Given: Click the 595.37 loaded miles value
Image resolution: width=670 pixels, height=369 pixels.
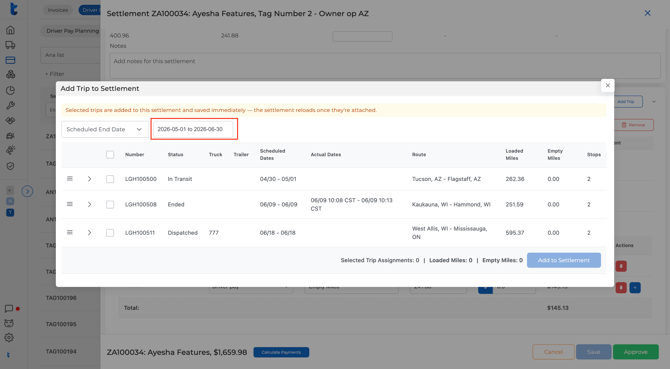Looking at the screenshot, I should [514, 233].
